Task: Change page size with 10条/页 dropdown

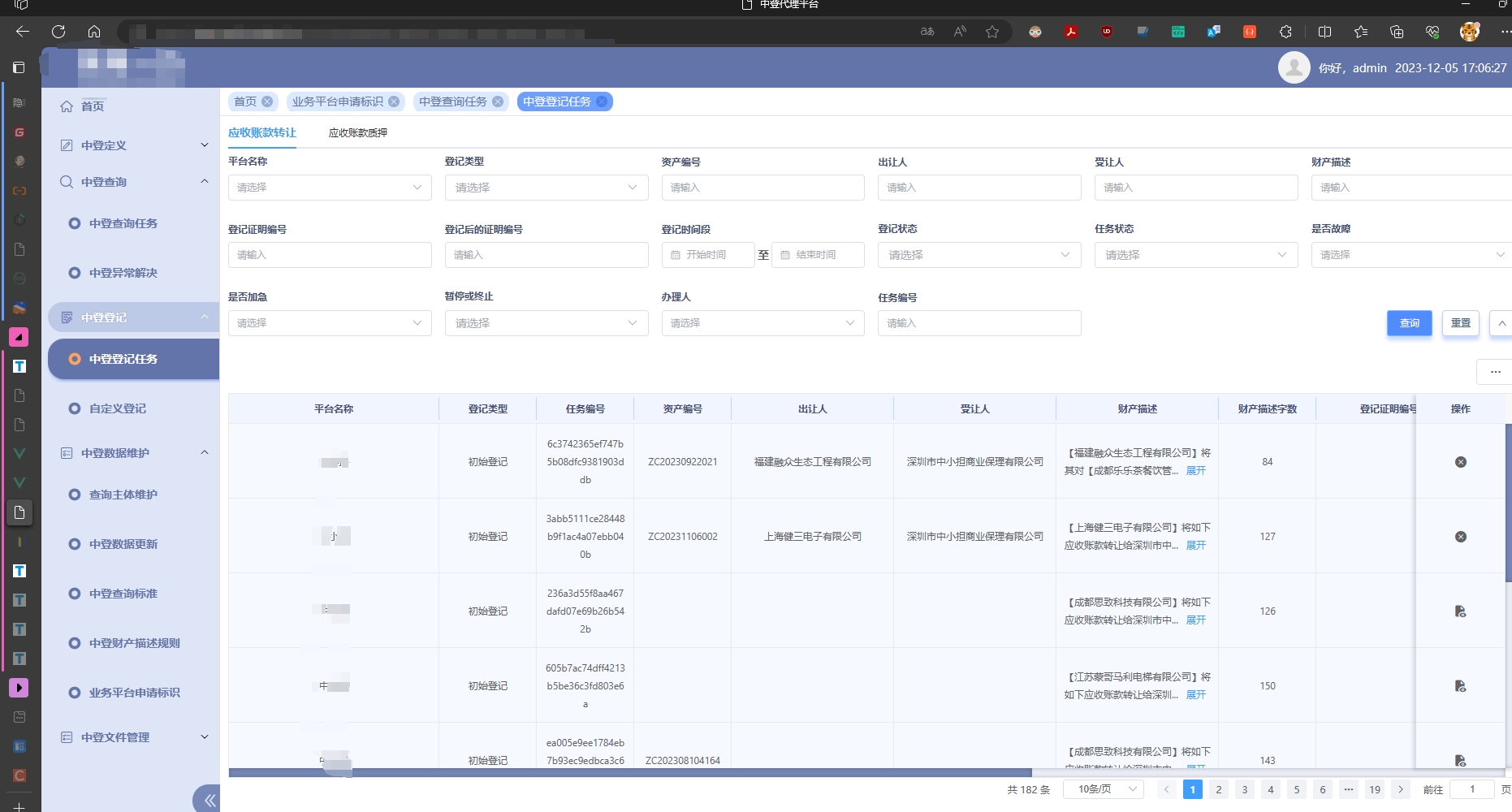Action: coord(1104,789)
